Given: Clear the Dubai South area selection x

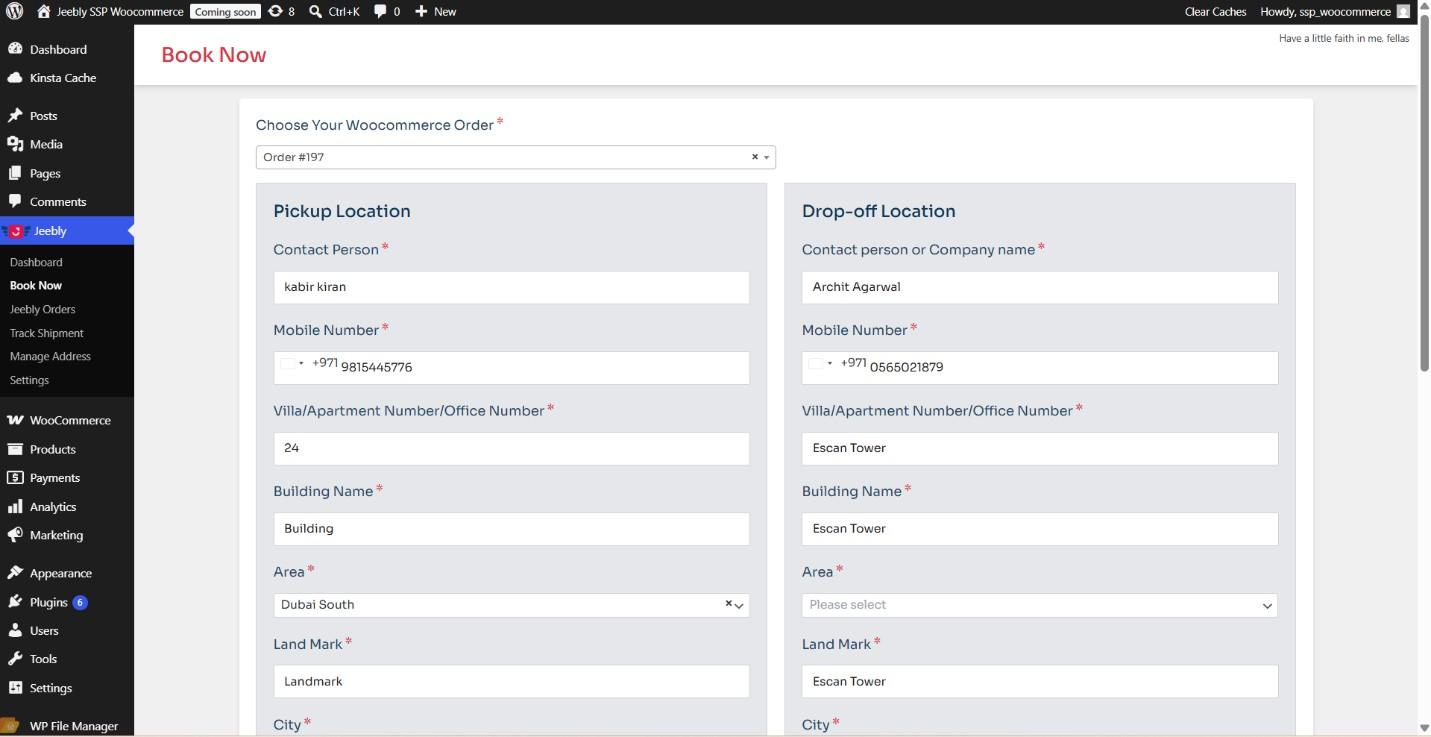Looking at the screenshot, I should [729, 604].
